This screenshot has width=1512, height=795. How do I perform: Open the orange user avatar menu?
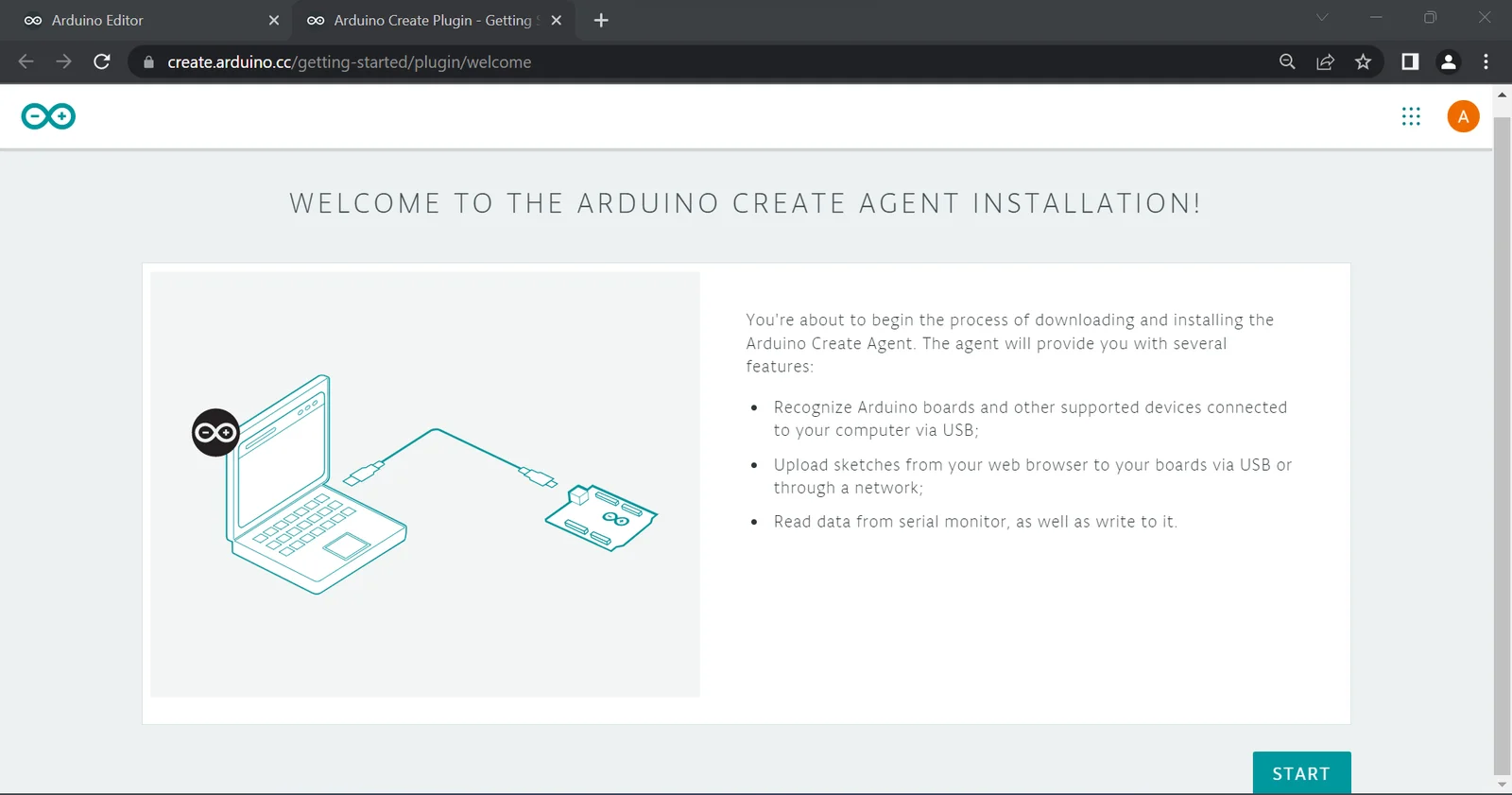pyautogui.click(x=1463, y=116)
